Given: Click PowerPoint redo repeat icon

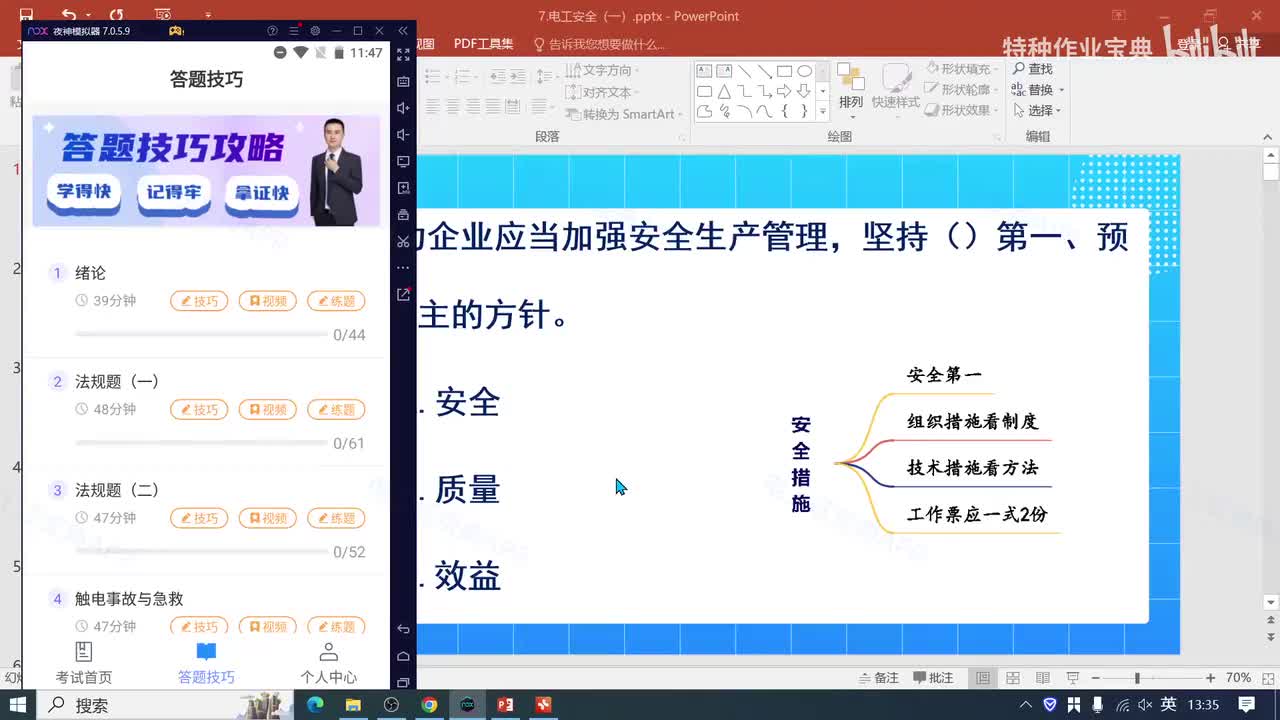Looking at the screenshot, I should coord(116,15).
